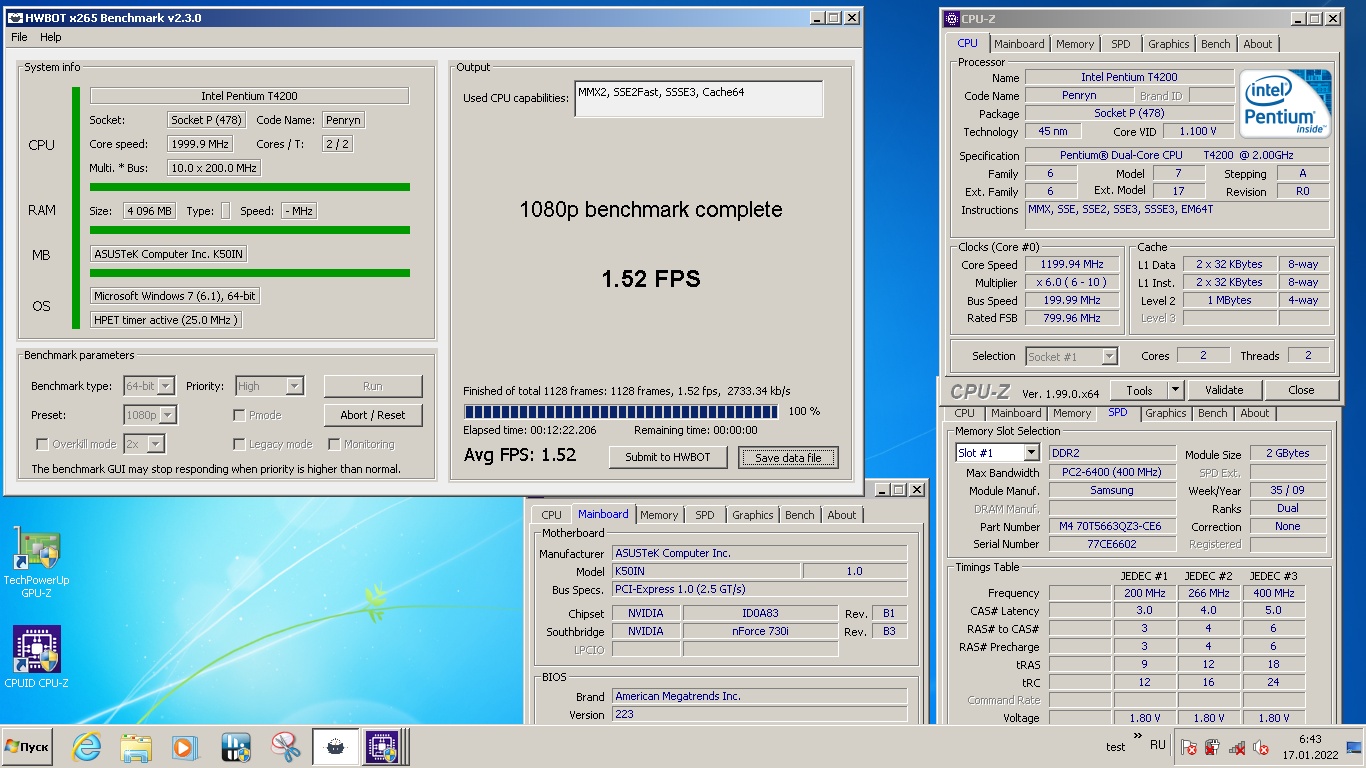Click the Tools button in CPU-Z
This screenshot has width=1366, height=768.
1139,390
